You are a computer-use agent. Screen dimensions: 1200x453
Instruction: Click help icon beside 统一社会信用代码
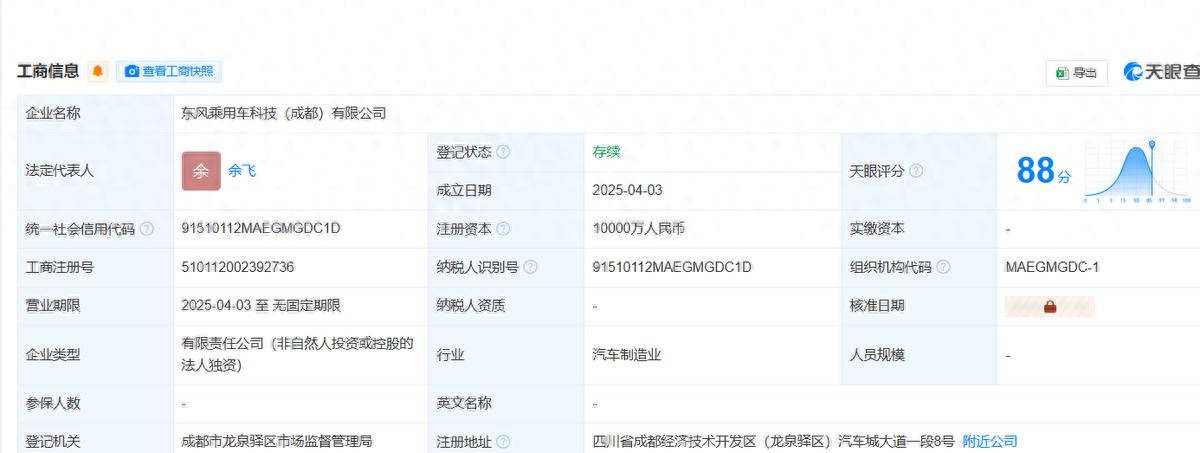(x=147, y=229)
